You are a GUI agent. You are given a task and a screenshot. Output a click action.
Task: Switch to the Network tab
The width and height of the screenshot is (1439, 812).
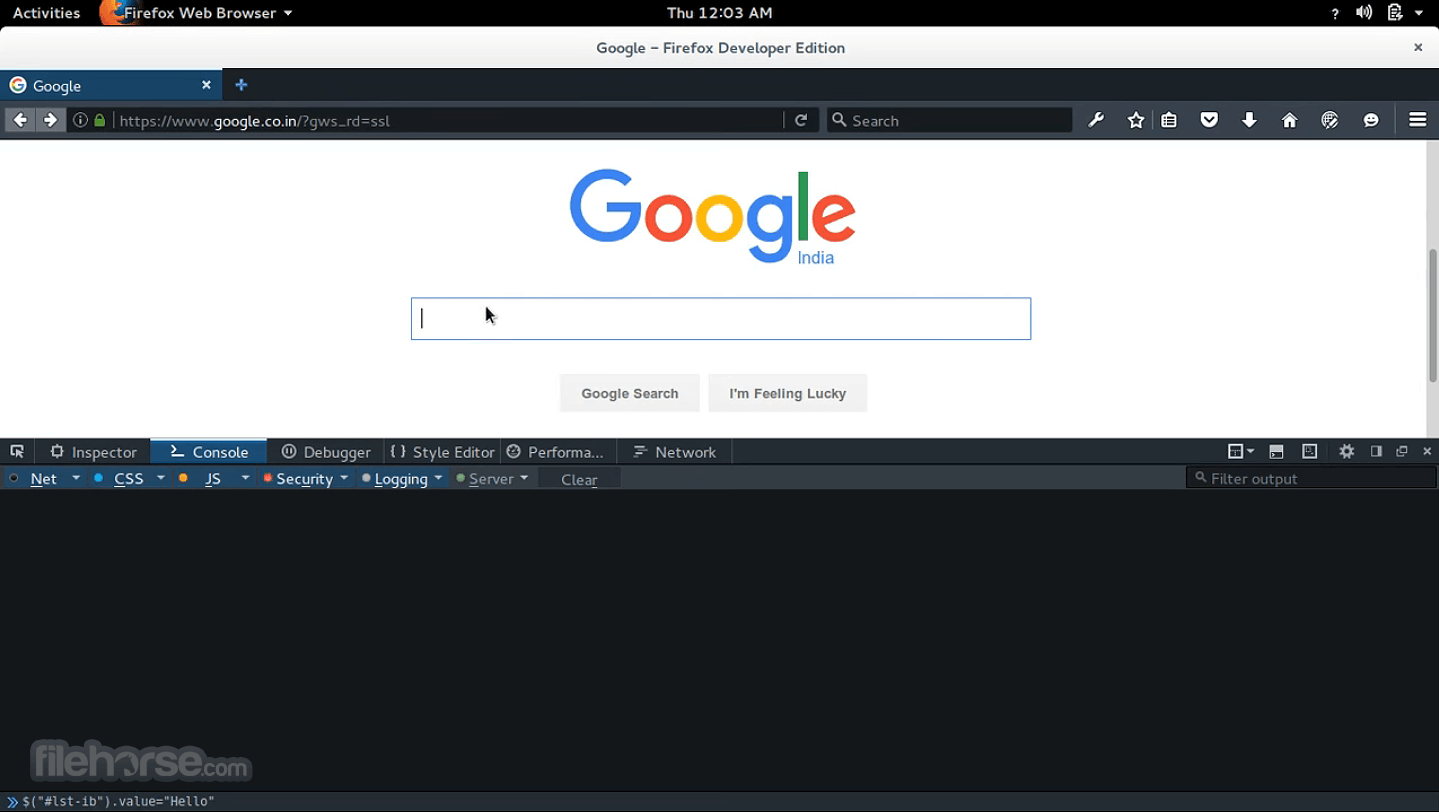[x=674, y=452]
